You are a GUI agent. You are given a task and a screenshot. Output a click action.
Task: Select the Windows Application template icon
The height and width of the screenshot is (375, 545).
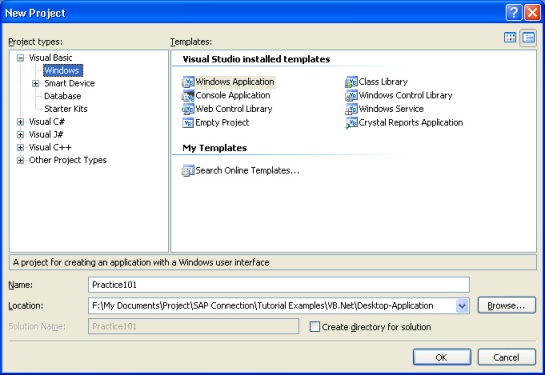188,82
